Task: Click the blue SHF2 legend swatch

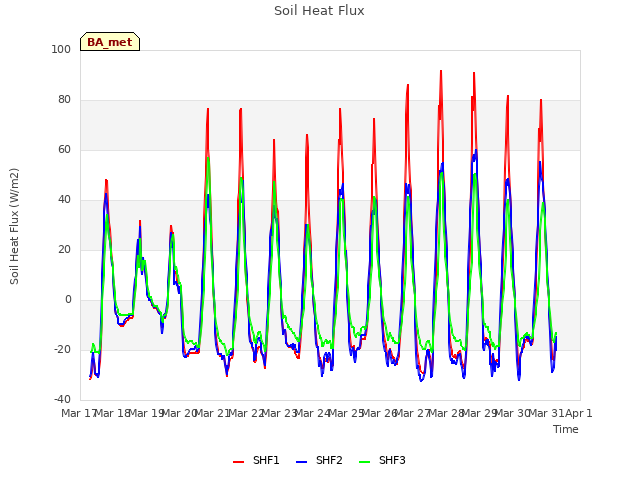Action: (x=301, y=462)
